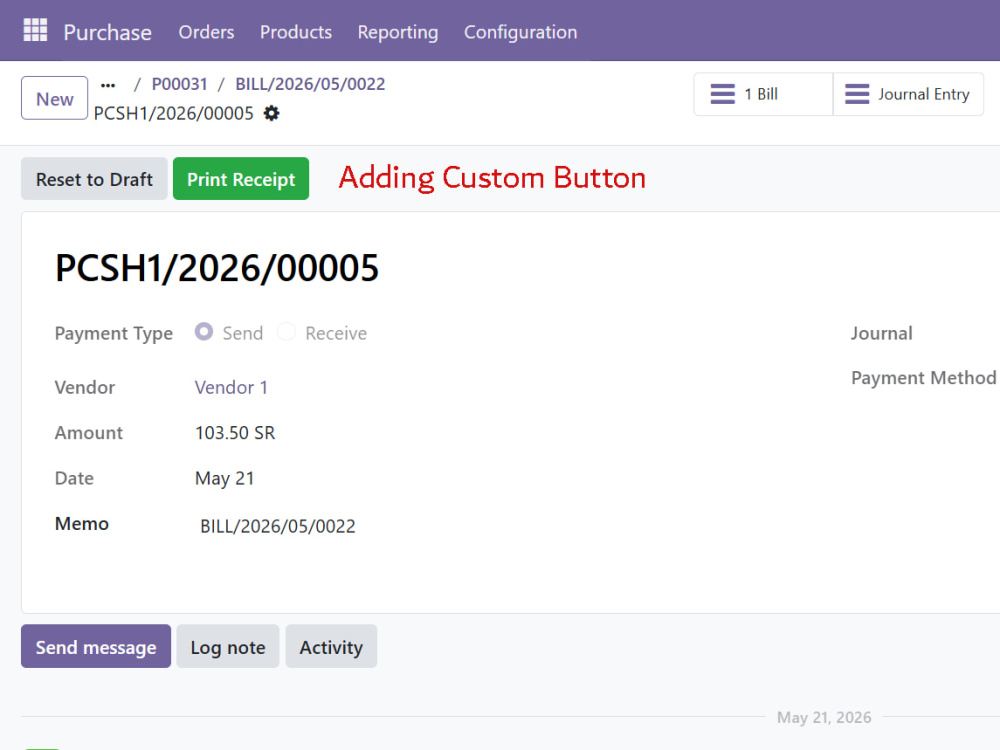Open the Orders menu

(x=206, y=32)
